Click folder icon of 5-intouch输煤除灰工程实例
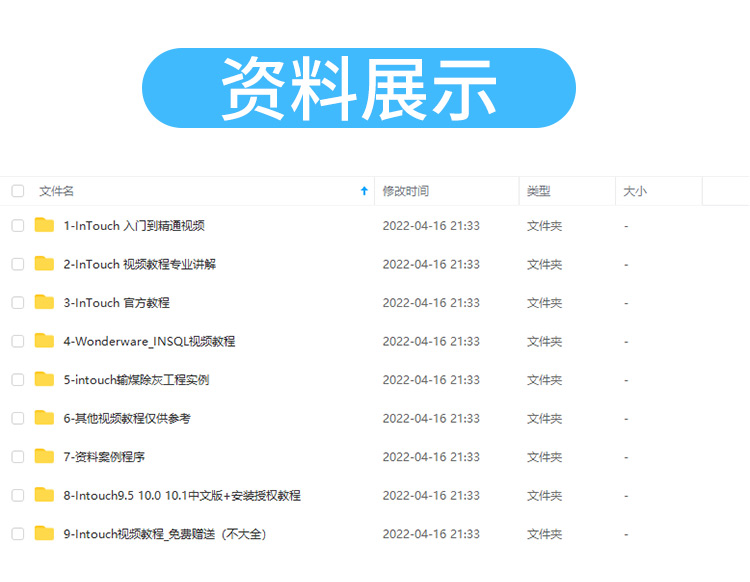 click(x=44, y=379)
